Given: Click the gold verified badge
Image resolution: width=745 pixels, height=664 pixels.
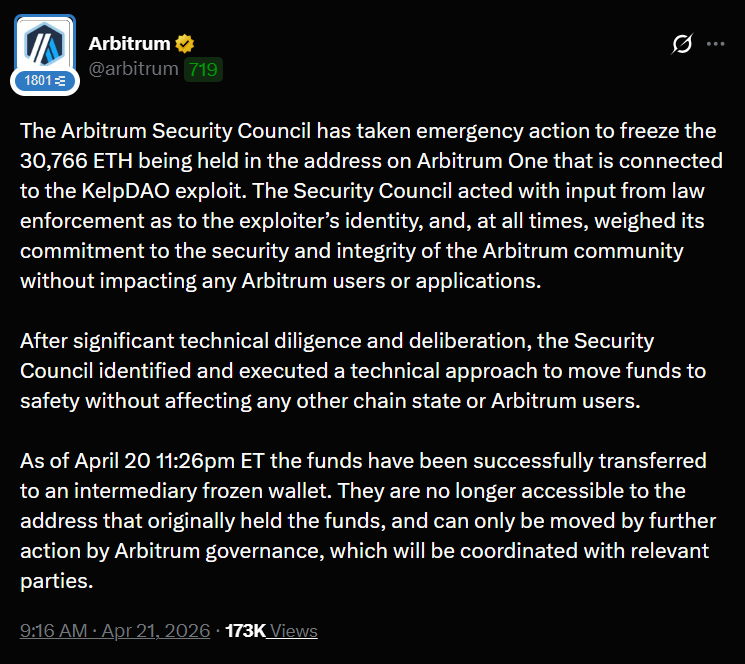Looking at the screenshot, I should coord(186,43).
